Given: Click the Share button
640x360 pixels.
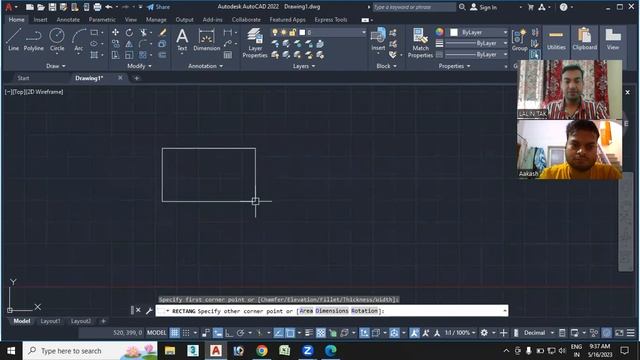Looking at the screenshot, I should click(x=159, y=7).
